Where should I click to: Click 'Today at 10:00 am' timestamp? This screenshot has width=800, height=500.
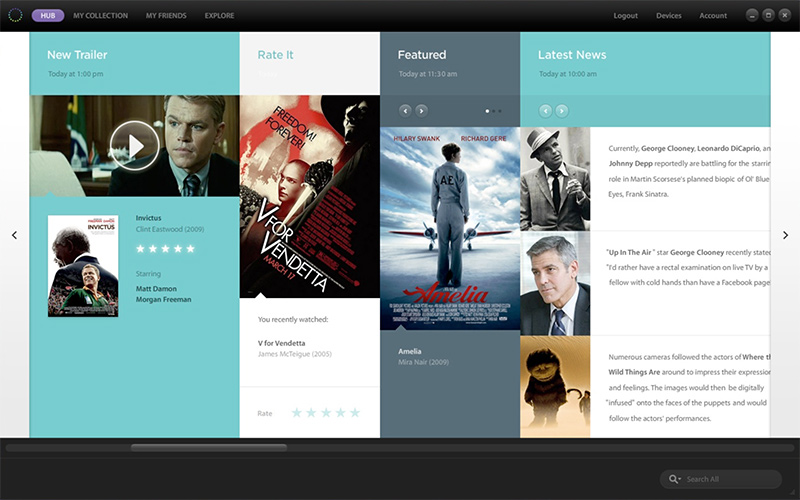pos(568,74)
